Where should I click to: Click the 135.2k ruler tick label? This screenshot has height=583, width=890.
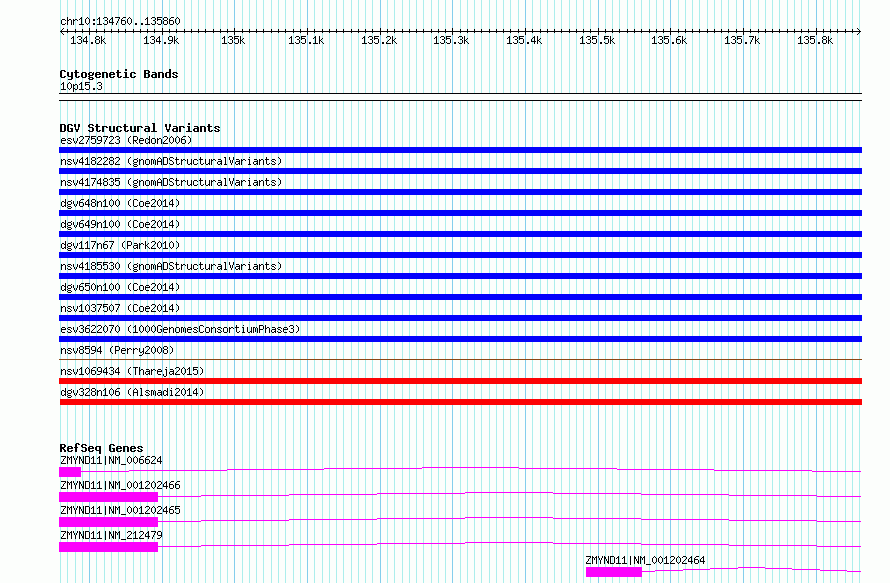pyautogui.click(x=379, y=40)
